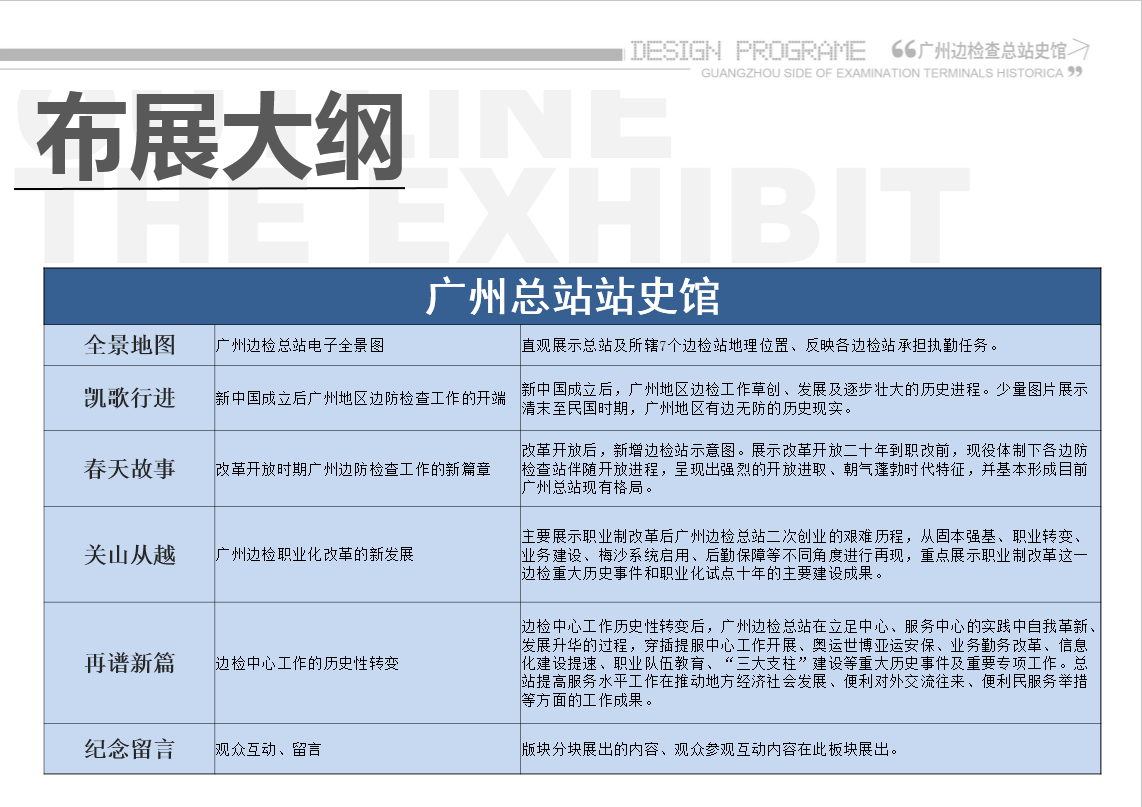Click the GUANGZHOU SIDE OF EXAMINATION subtitle text
Screen dimensions: 1142x807
882,73
